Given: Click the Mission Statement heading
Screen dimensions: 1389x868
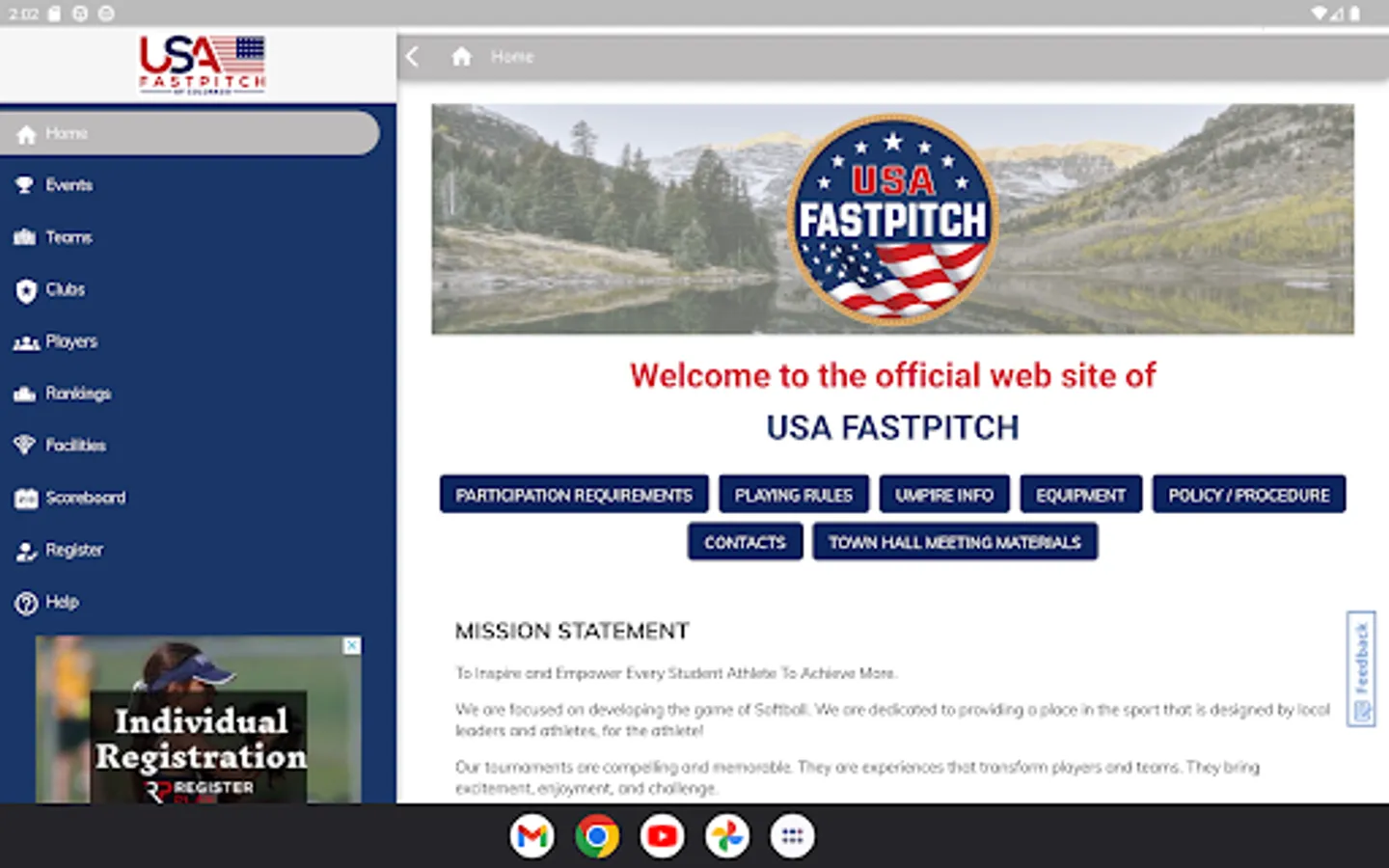Looking at the screenshot, I should [572, 631].
